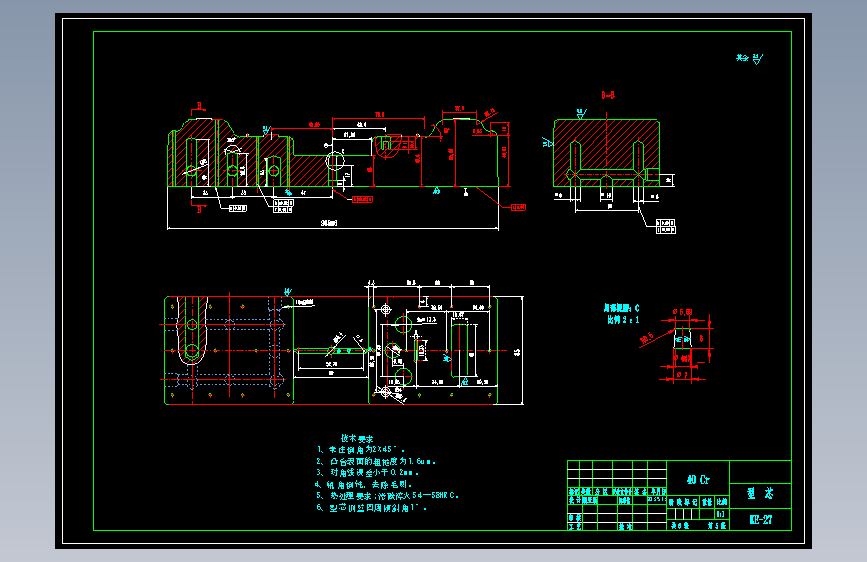The width and height of the screenshot is (867, 562).
Task: Click the "比例 2:1" scale label
Action: pos(623,320)
